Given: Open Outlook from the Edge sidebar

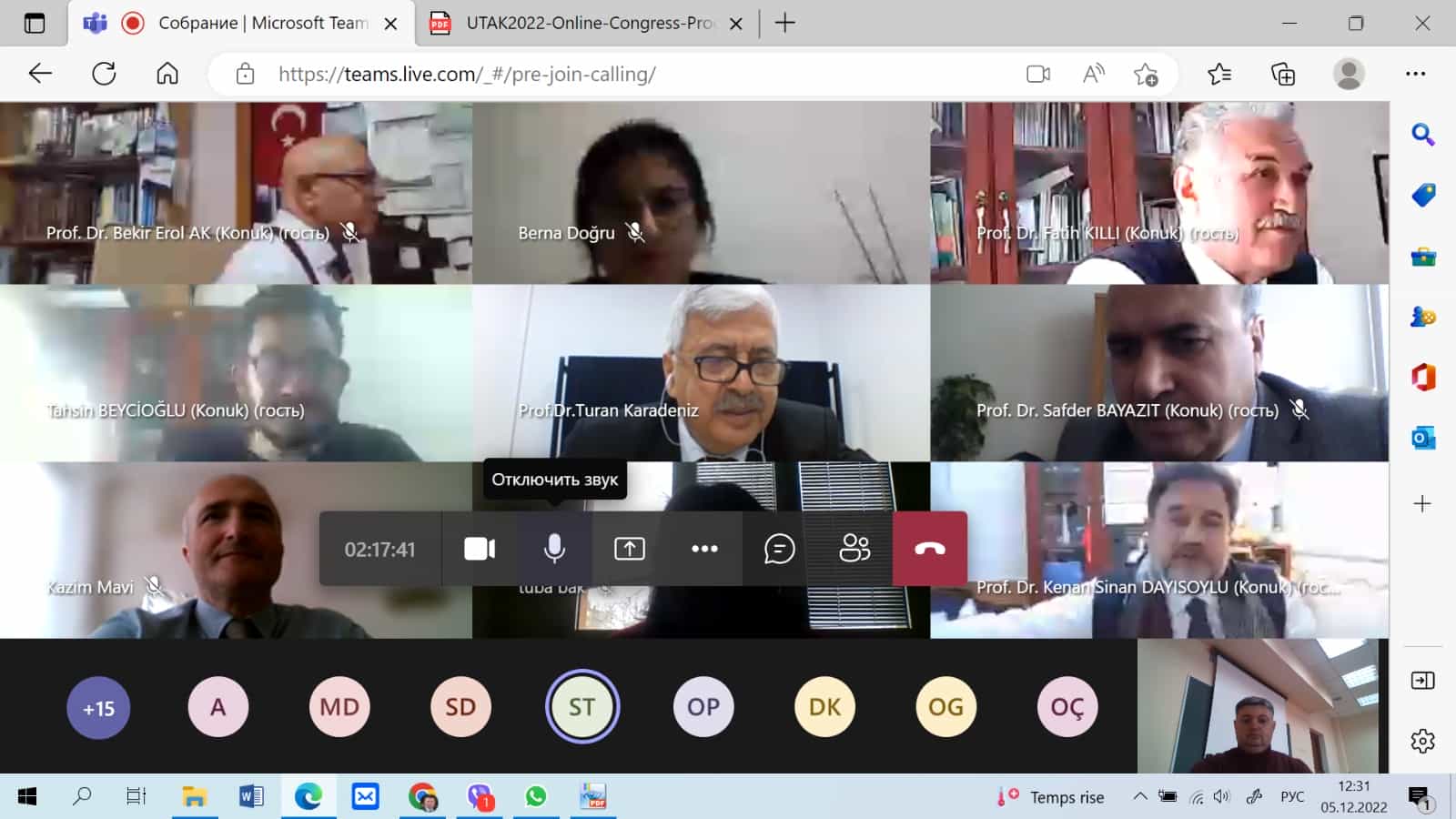Looking at the screenshot, I should pos(1422,438).
